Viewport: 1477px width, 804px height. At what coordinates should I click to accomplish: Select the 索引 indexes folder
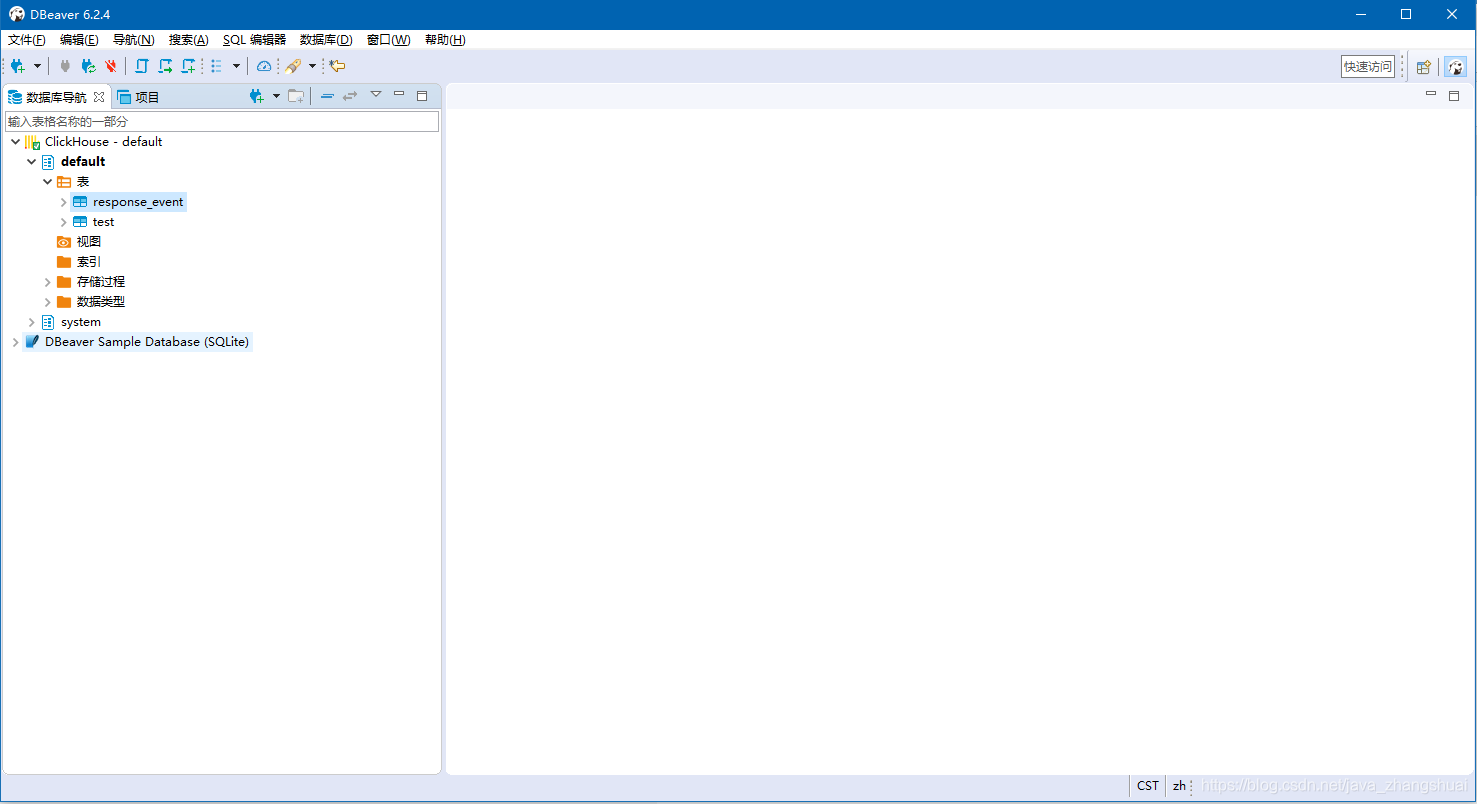point(89,262)
